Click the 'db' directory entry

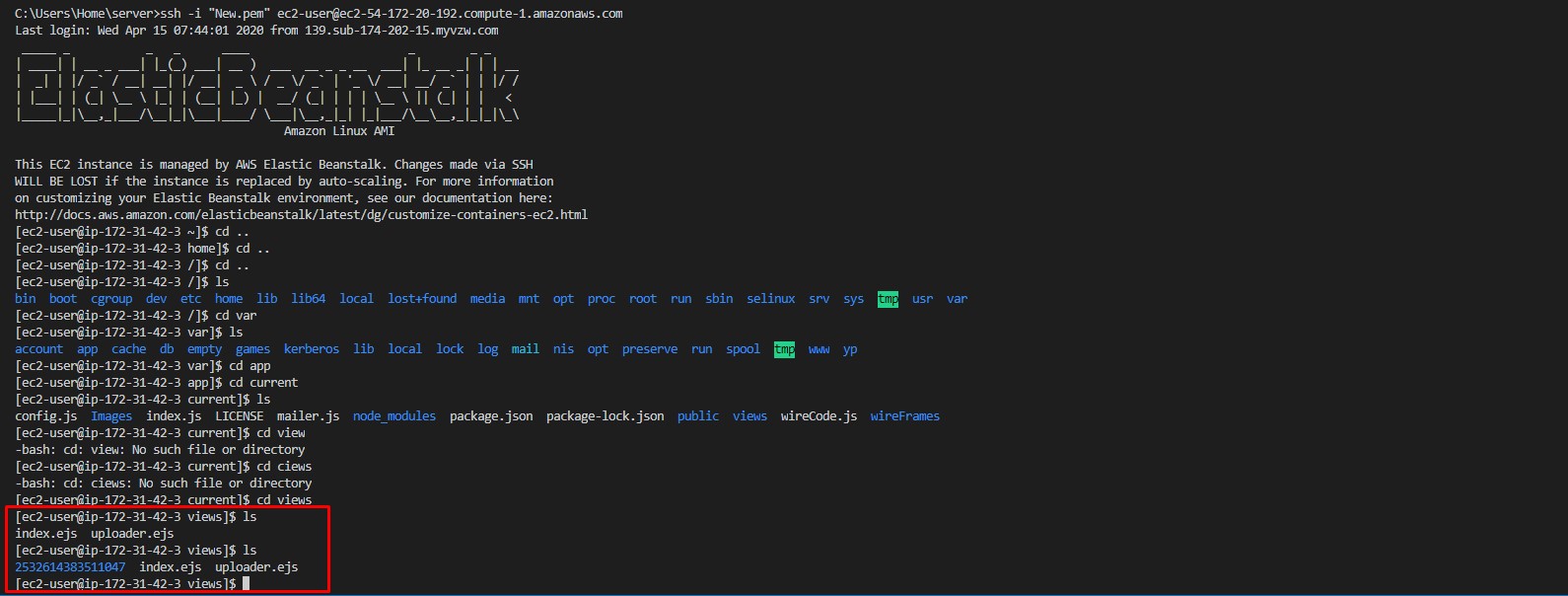coord(167,349)
